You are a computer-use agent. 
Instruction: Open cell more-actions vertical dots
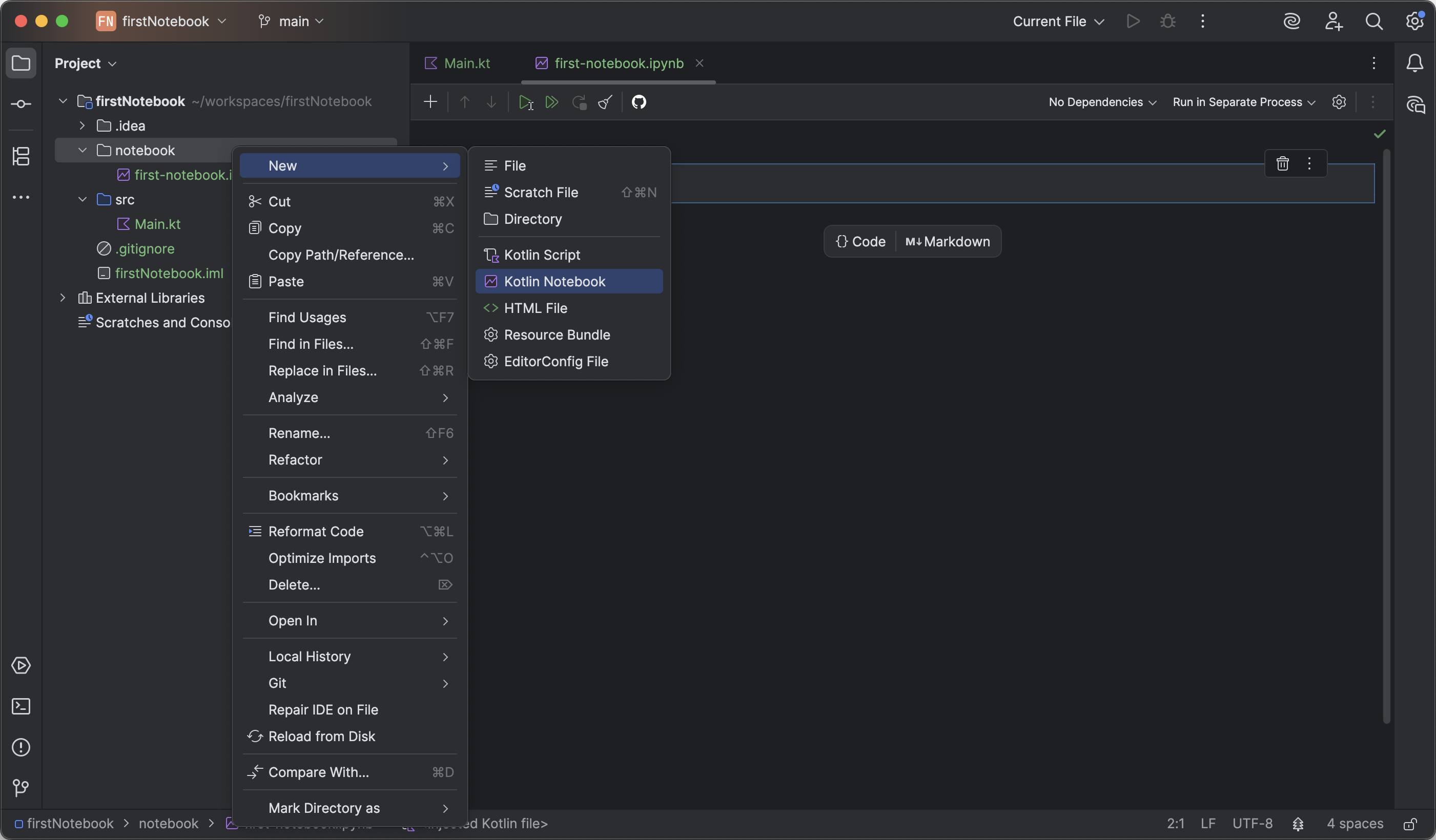[x=1309, y=163]
